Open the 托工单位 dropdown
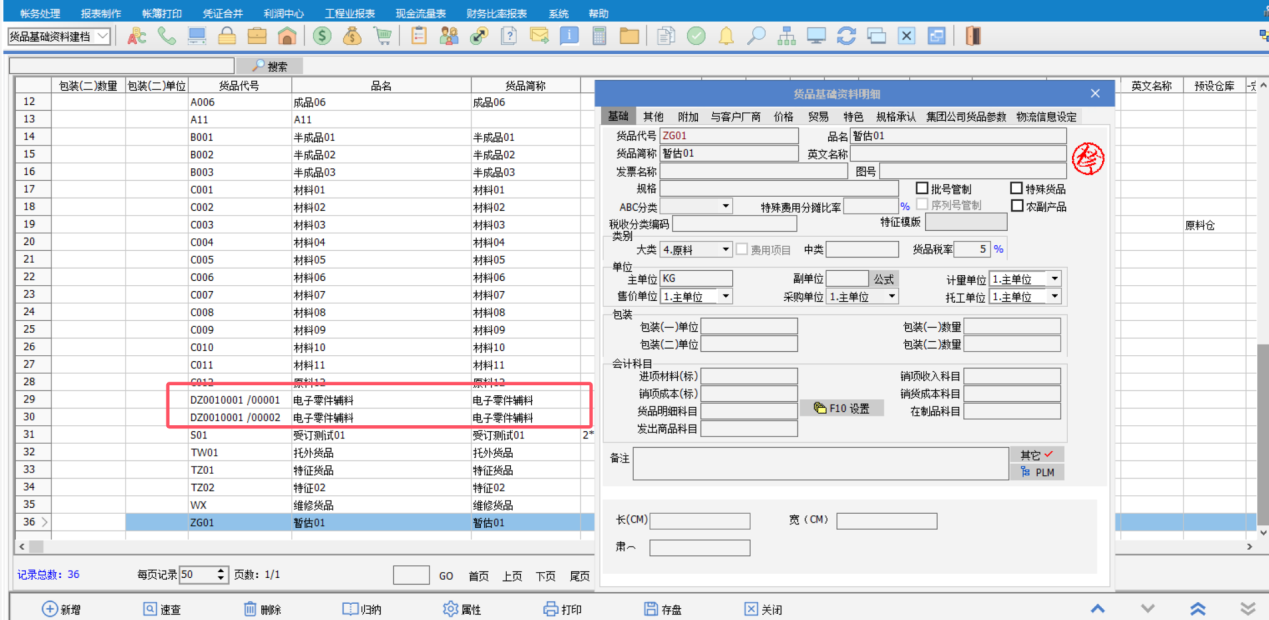 [1054, 297]
